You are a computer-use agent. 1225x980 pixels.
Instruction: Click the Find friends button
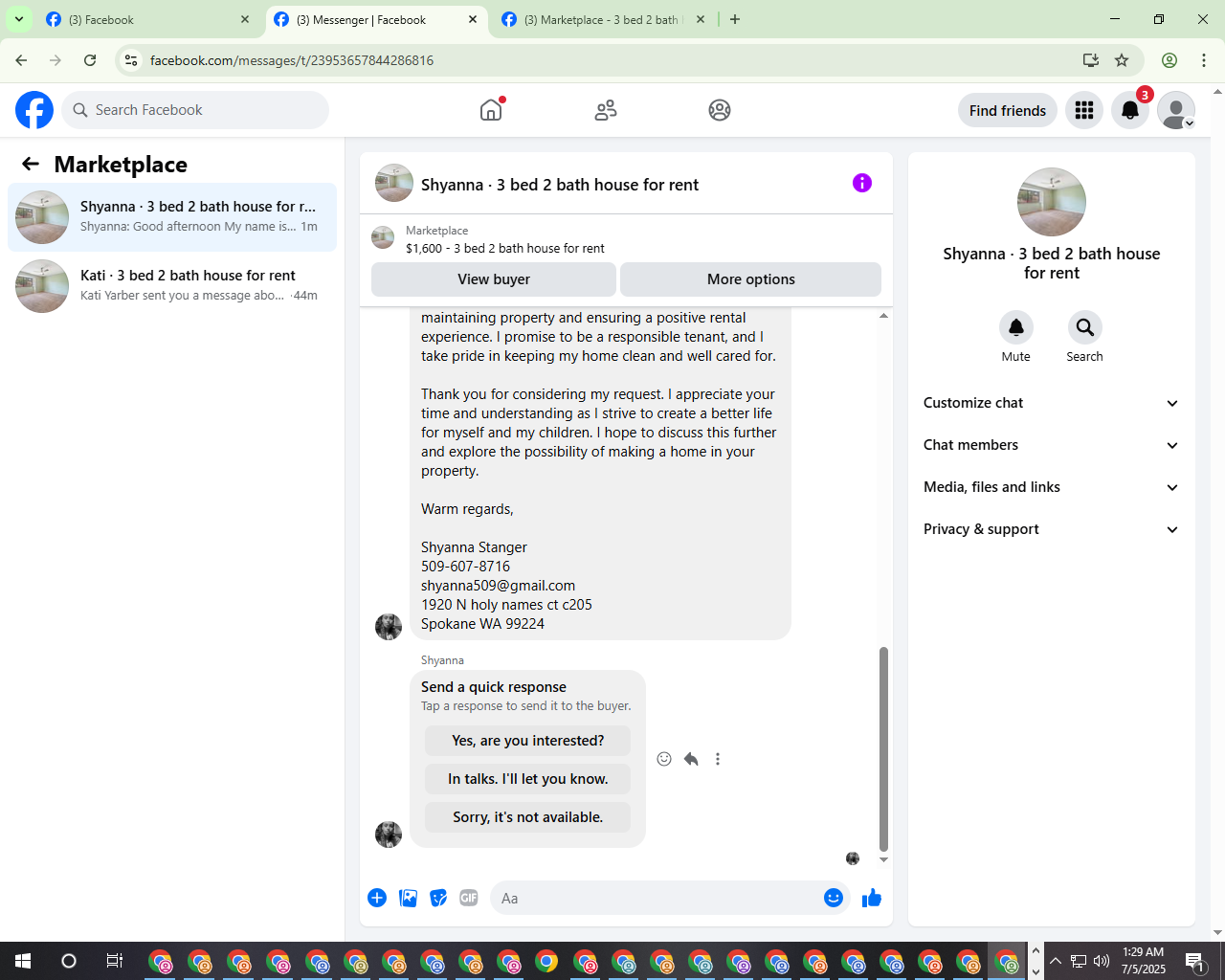[1008, 110]
